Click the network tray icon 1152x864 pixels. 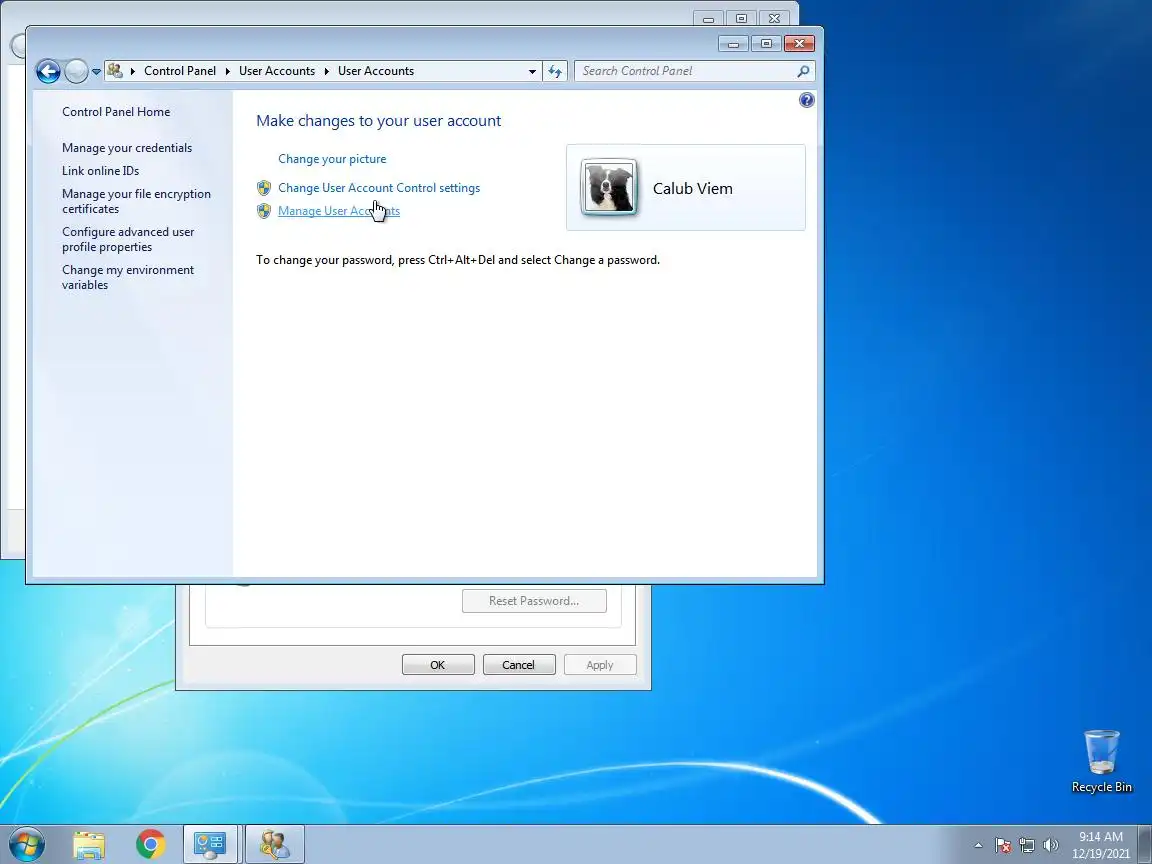[1027, 846]
